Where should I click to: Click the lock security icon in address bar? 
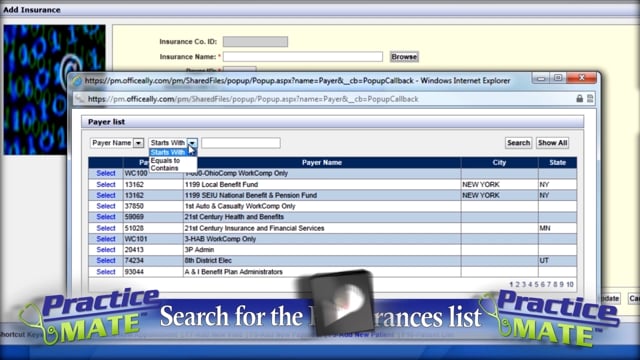(x=579, y=99)
